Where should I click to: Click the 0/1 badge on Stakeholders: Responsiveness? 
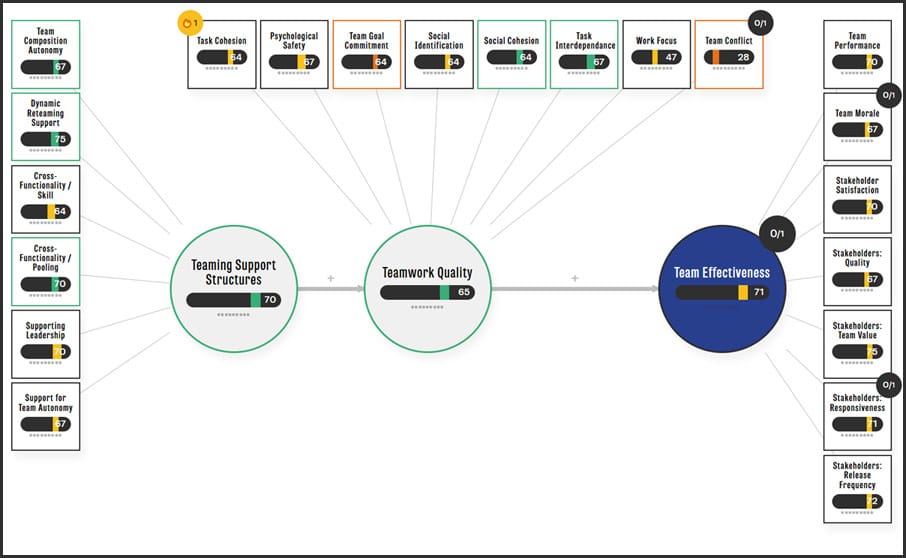coord(889,385)
